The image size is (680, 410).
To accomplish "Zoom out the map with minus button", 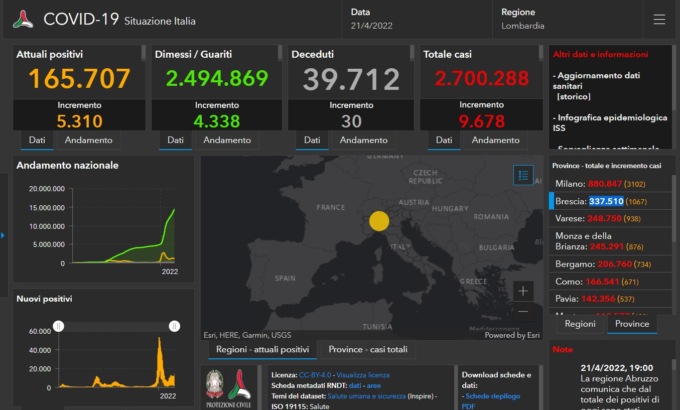I will (x=523, y=312).
